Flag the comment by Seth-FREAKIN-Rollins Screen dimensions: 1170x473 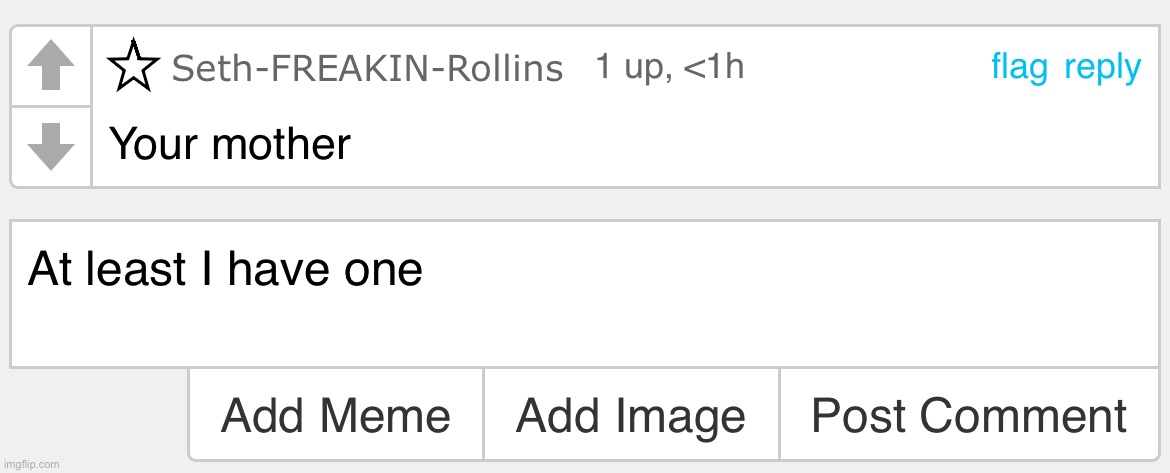pos(1019,67)
